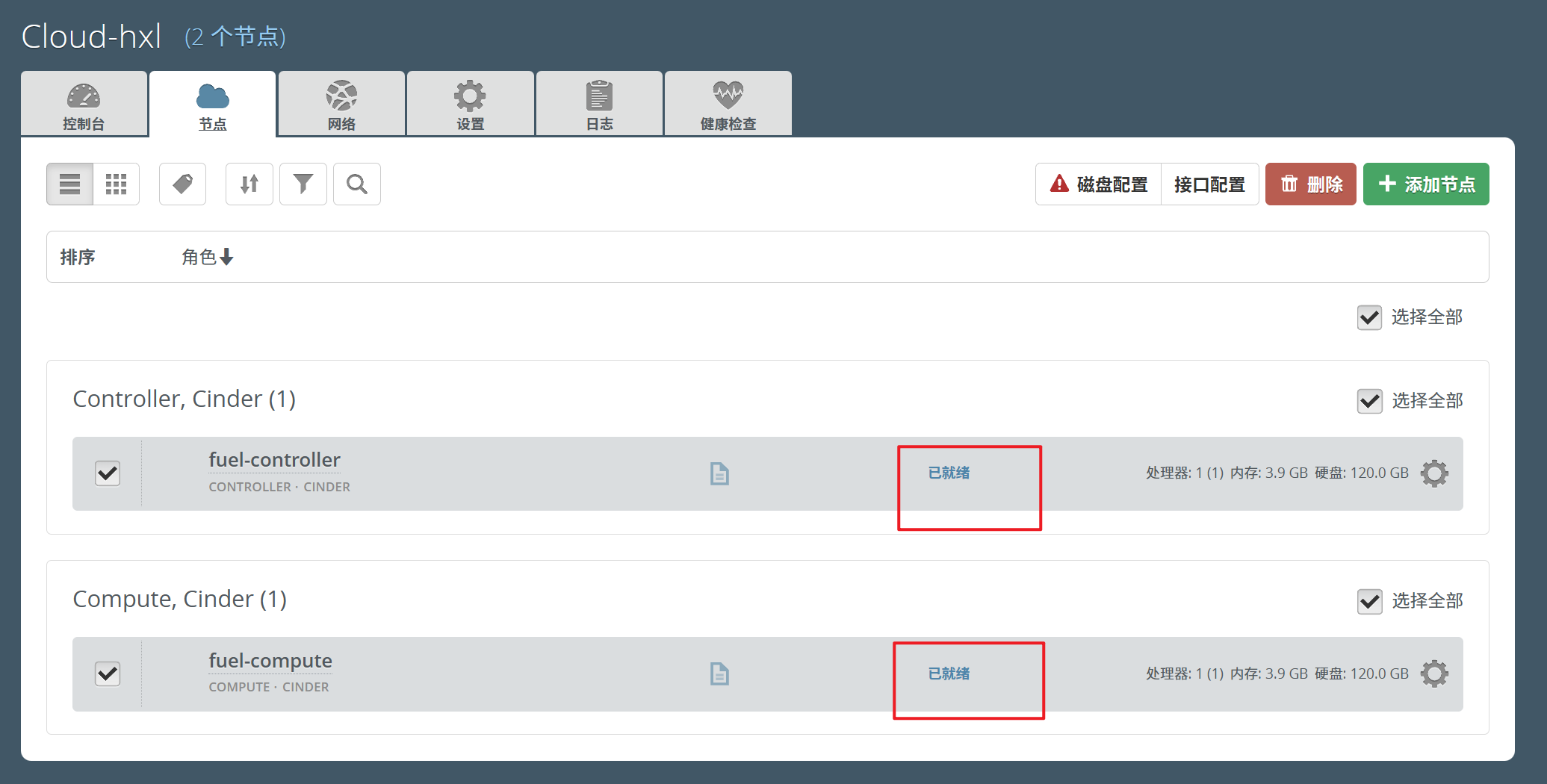This screenshot has width=1547, height=784.
Task: Click the Compute, Cinder (1) group heading
Action: pos(180,600)
